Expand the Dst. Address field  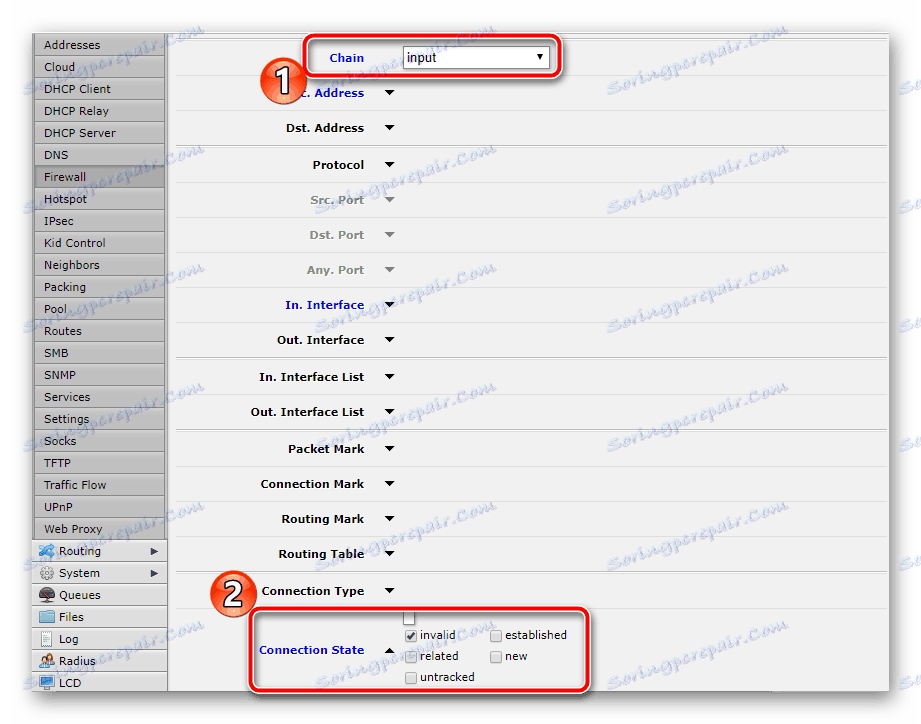point(389,127)
